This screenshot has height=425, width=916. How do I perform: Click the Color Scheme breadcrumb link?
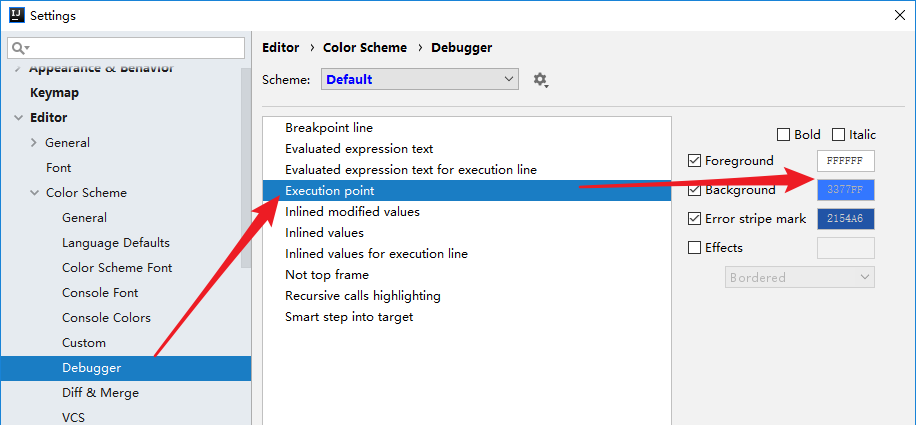coord(365,47)
